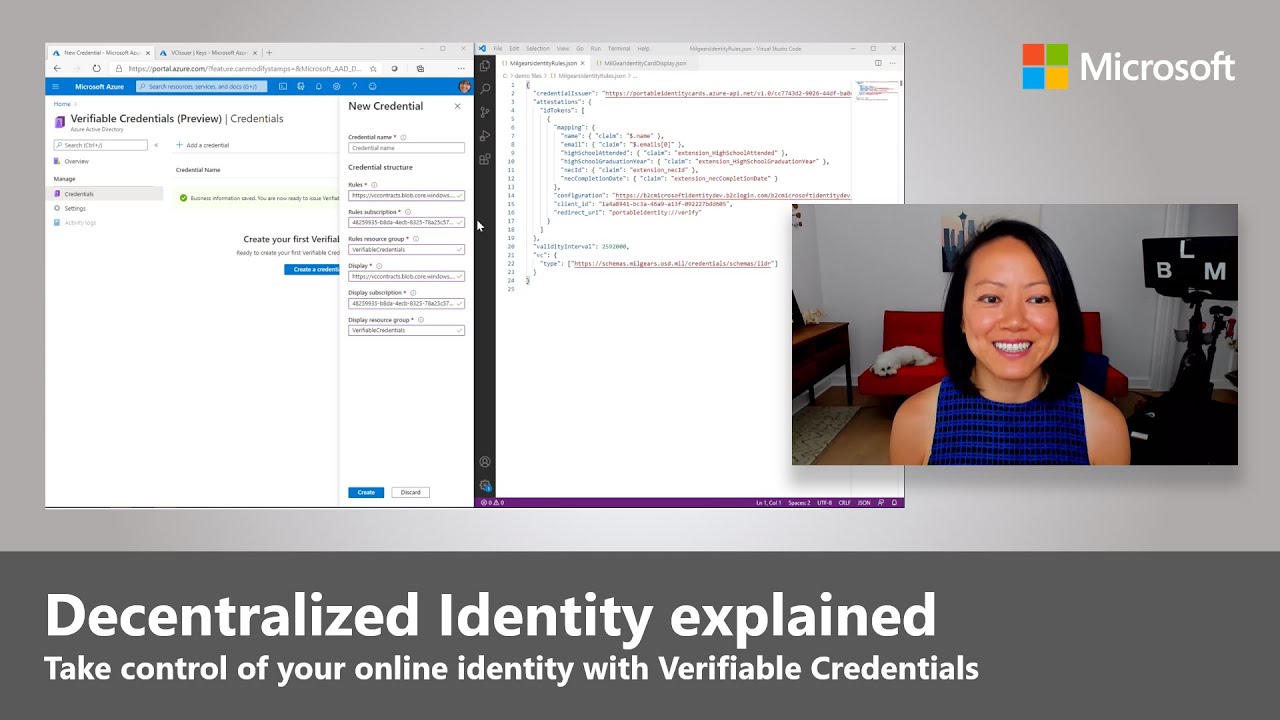
Task: Click browser favorites star in address bar
Action: (x=373, y=69)
